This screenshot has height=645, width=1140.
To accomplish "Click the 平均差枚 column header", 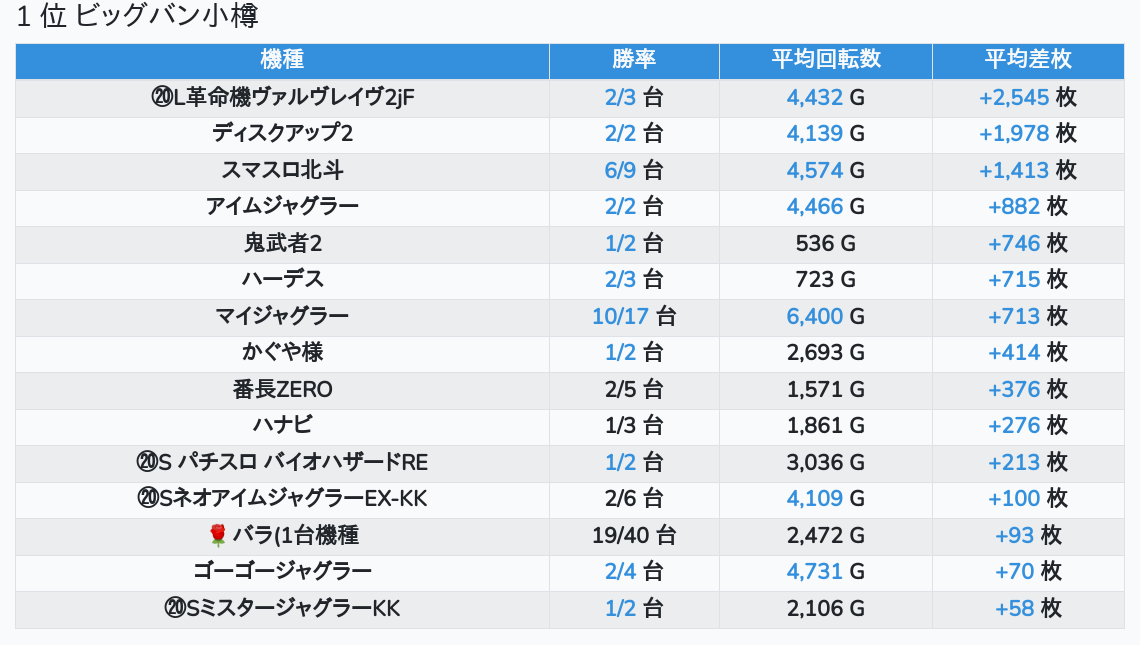I will click(1027, 59).
